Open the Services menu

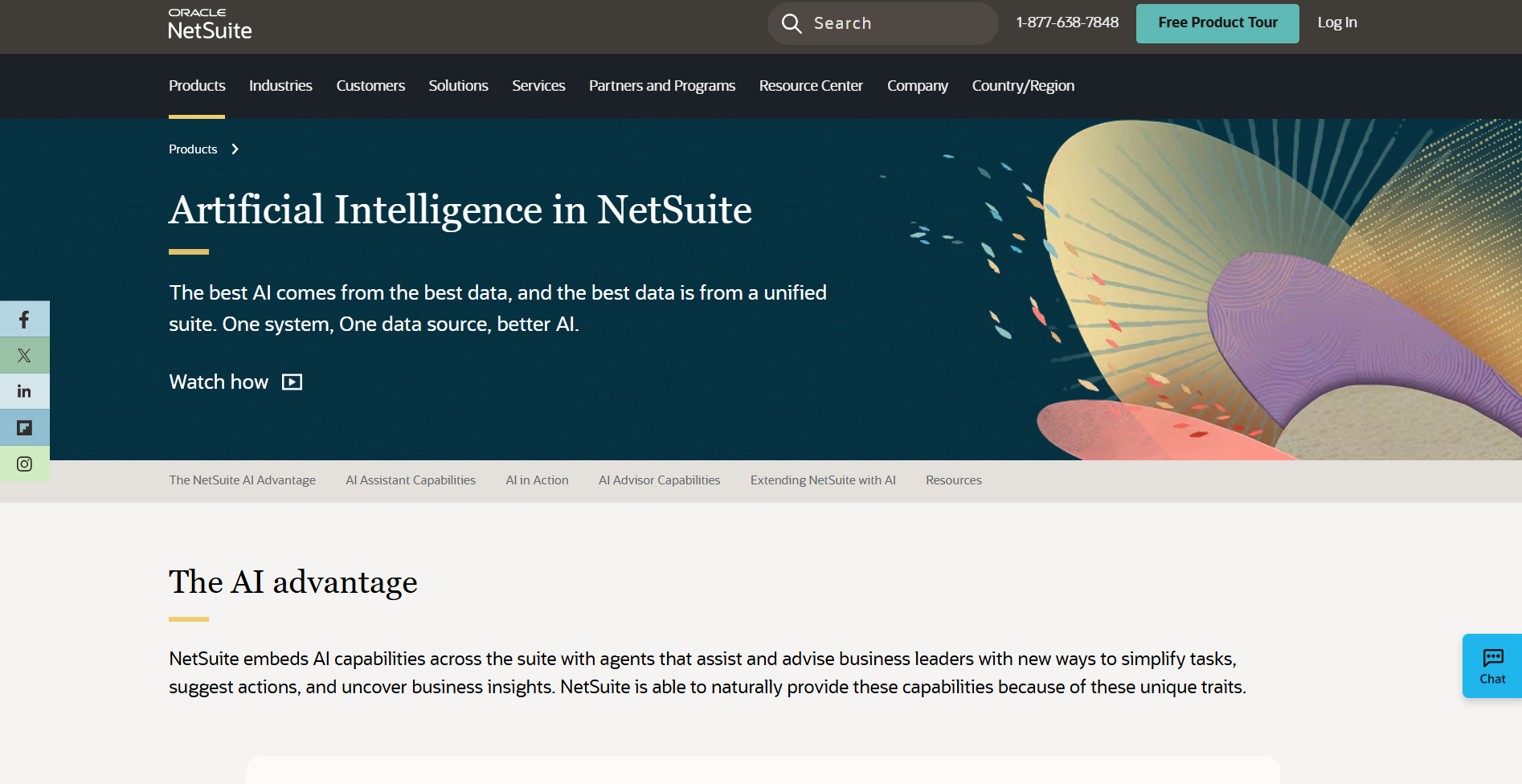tap(538, 86)
